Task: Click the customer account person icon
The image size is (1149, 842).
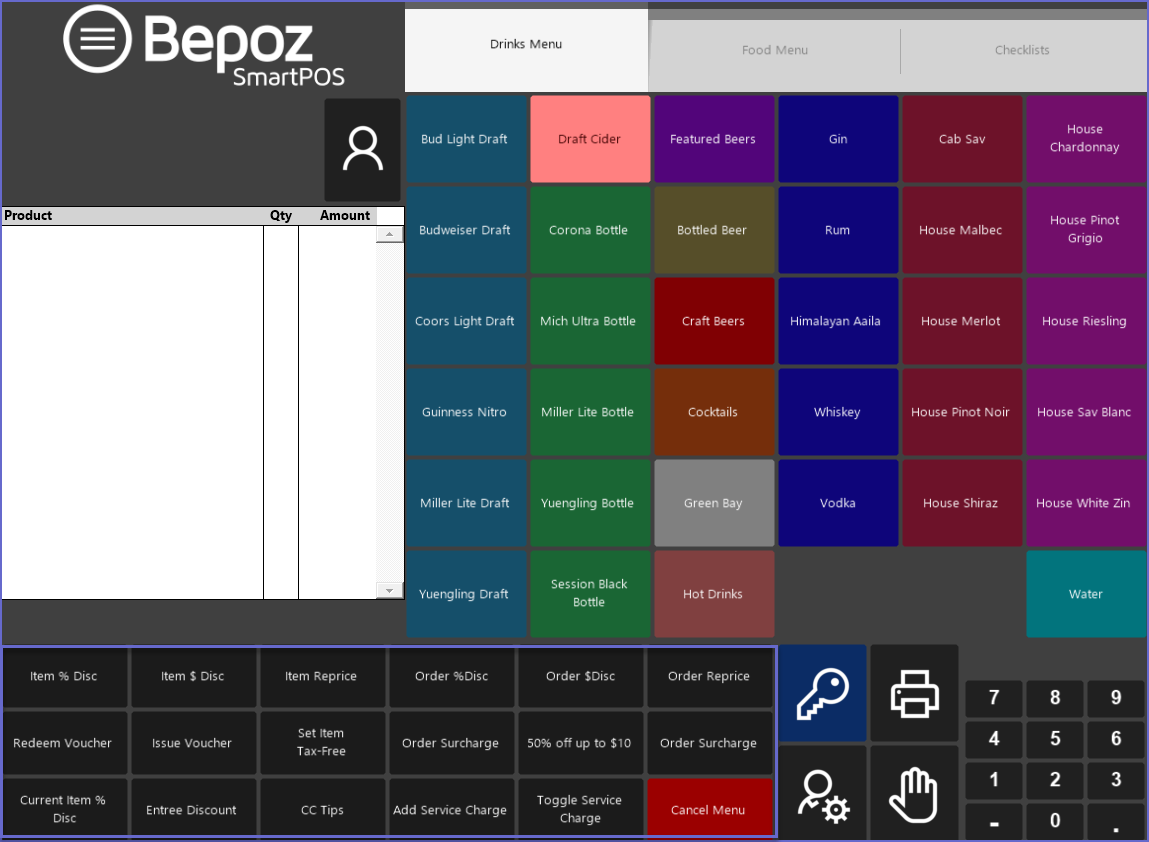Action: click(362, 150)
